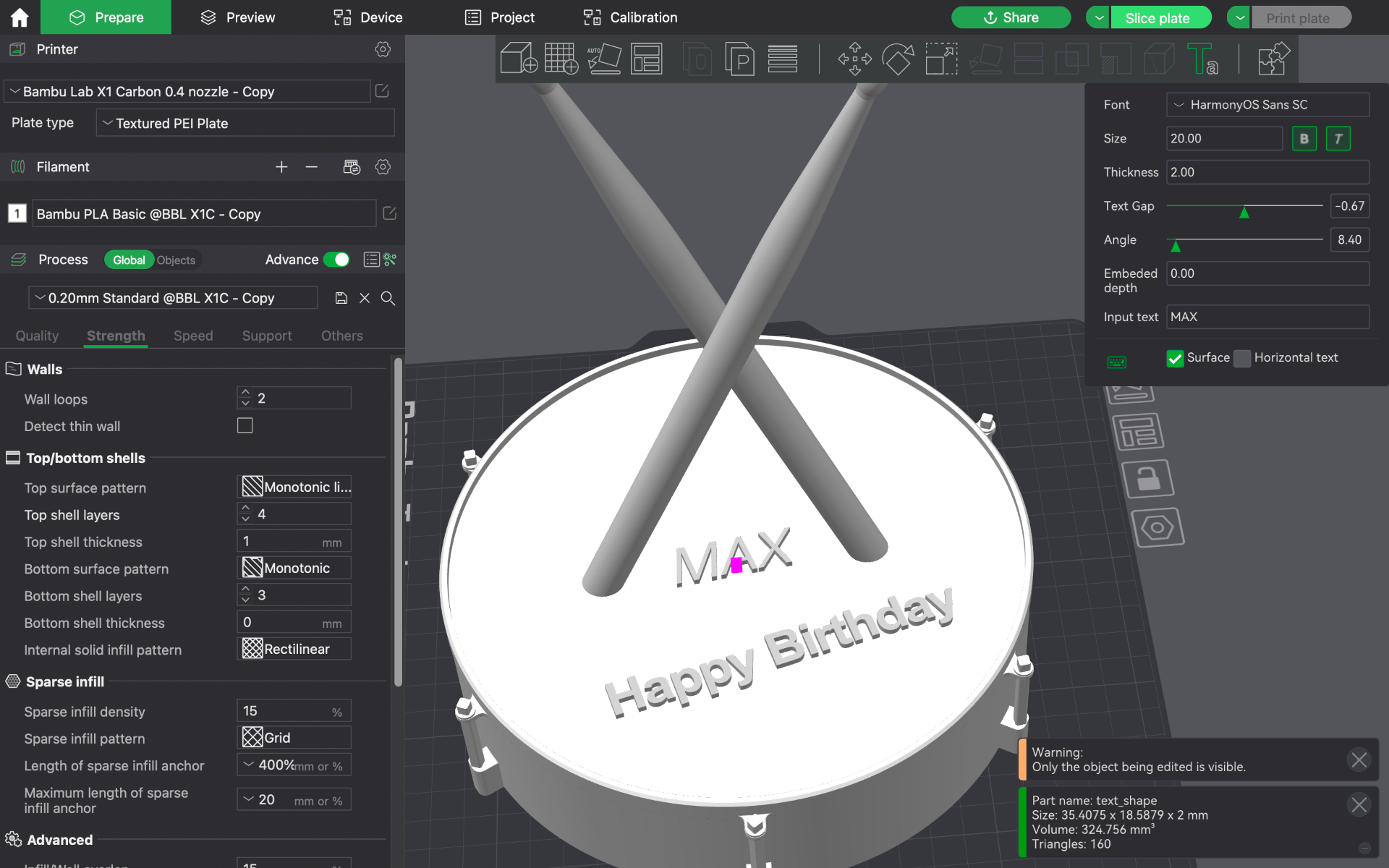Switch to the Support settings tab
The height and width of the screenshot is (868, 1389).
[x=267, y=336]
